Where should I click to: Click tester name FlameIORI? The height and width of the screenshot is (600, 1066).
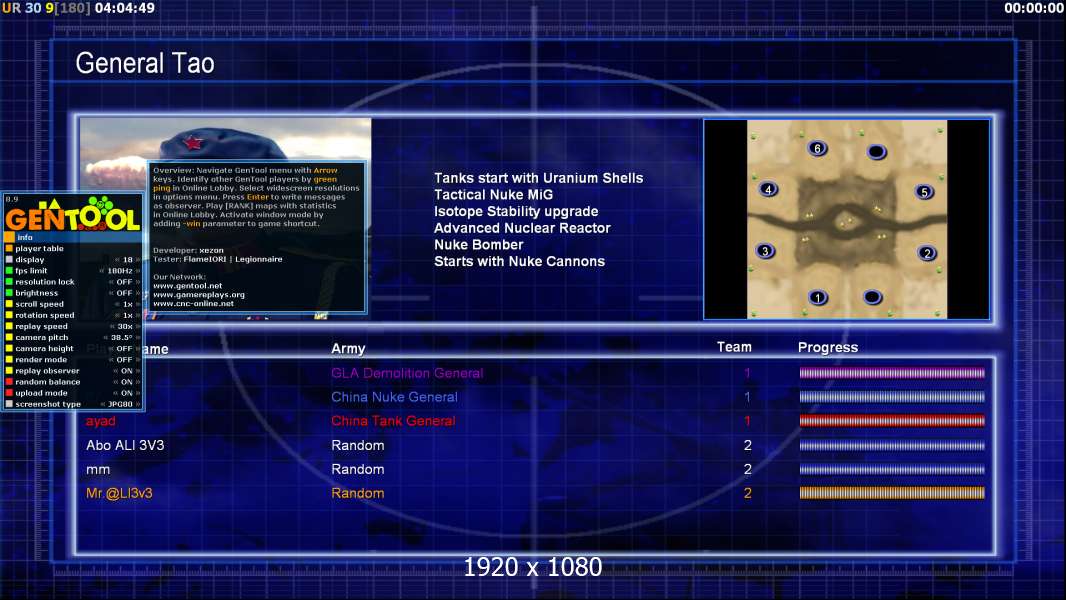coord(205,259)
